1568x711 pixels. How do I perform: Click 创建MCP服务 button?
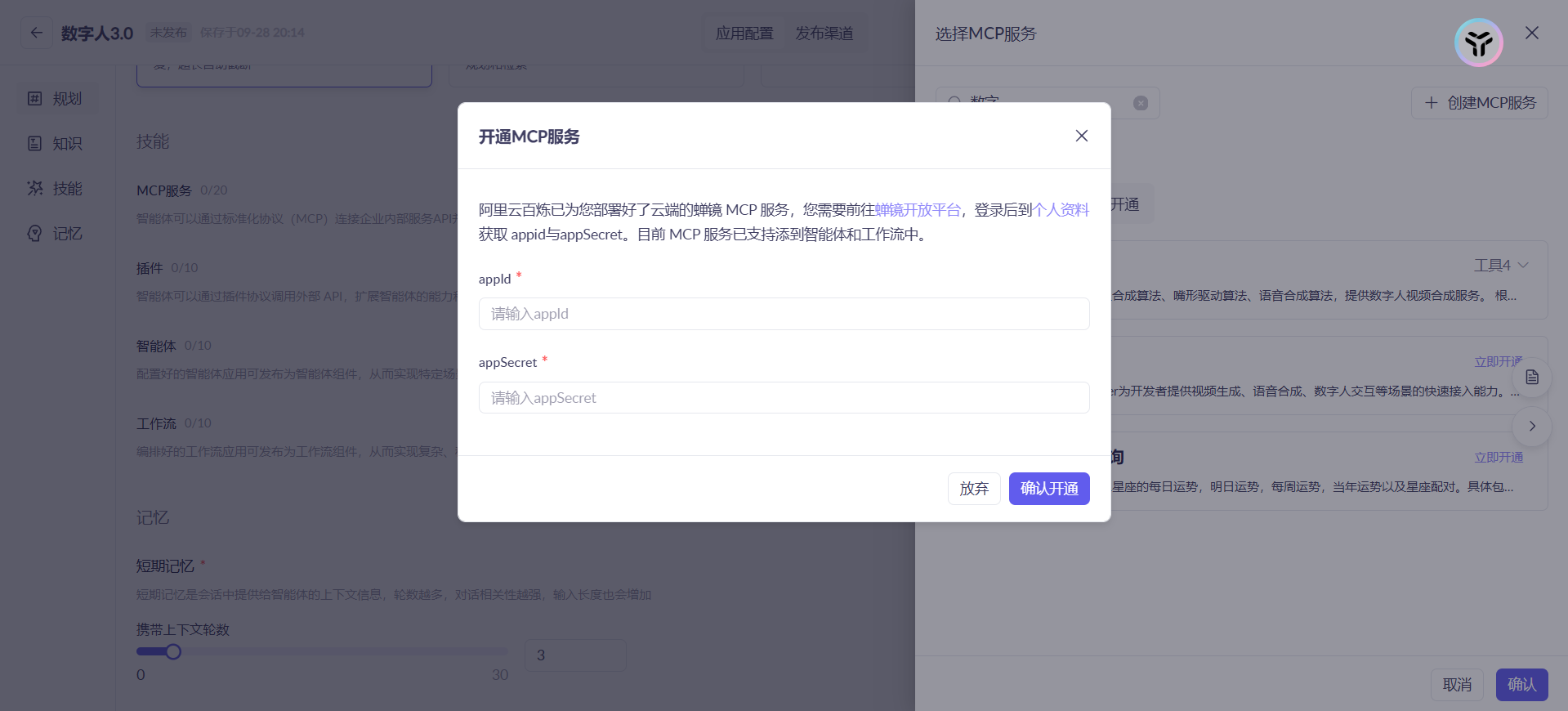[1480, 103]
